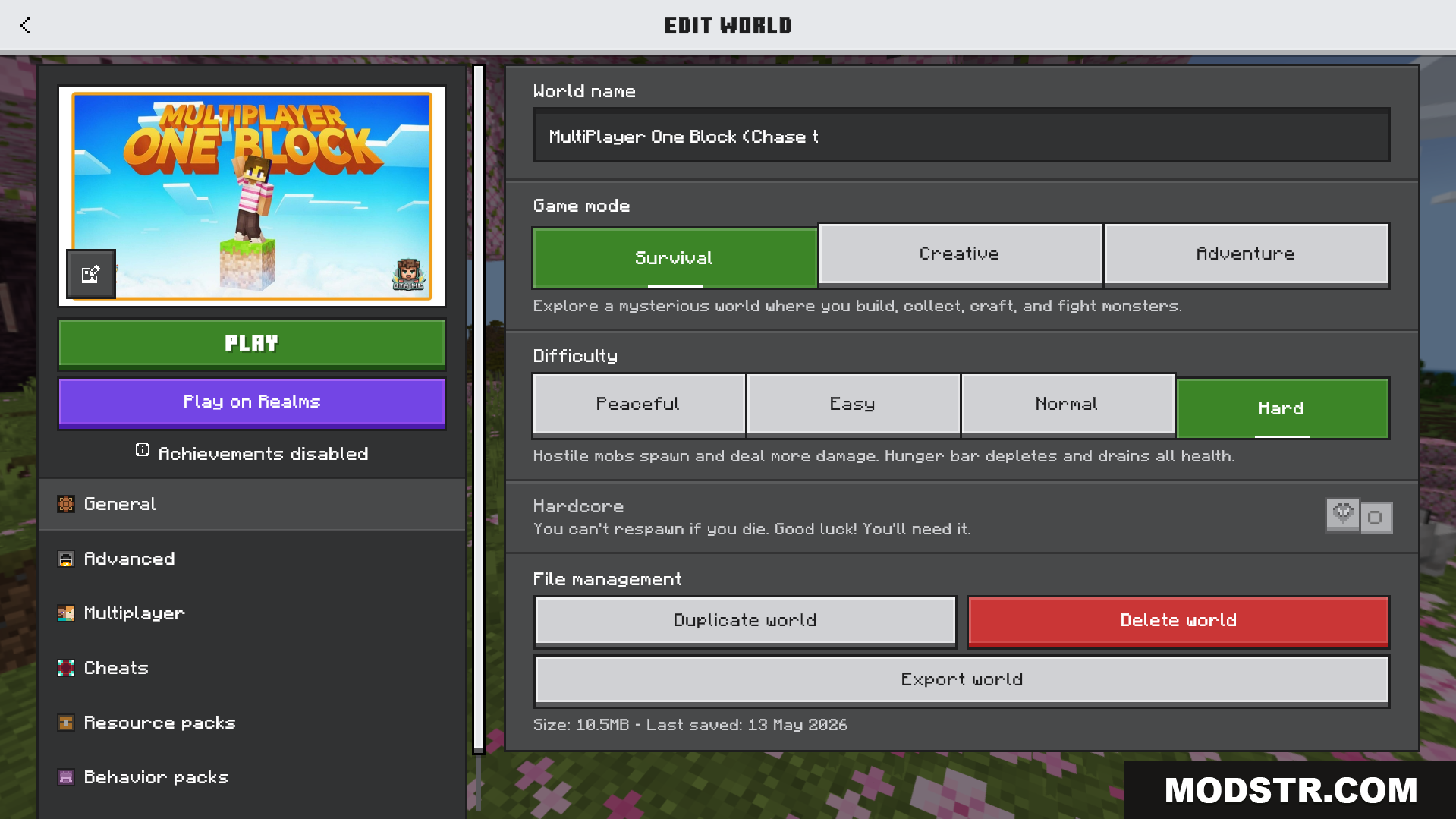The image size is (1456, 819).
Task: Select Adventure game mode
Action: click(x=1246, y=254)
